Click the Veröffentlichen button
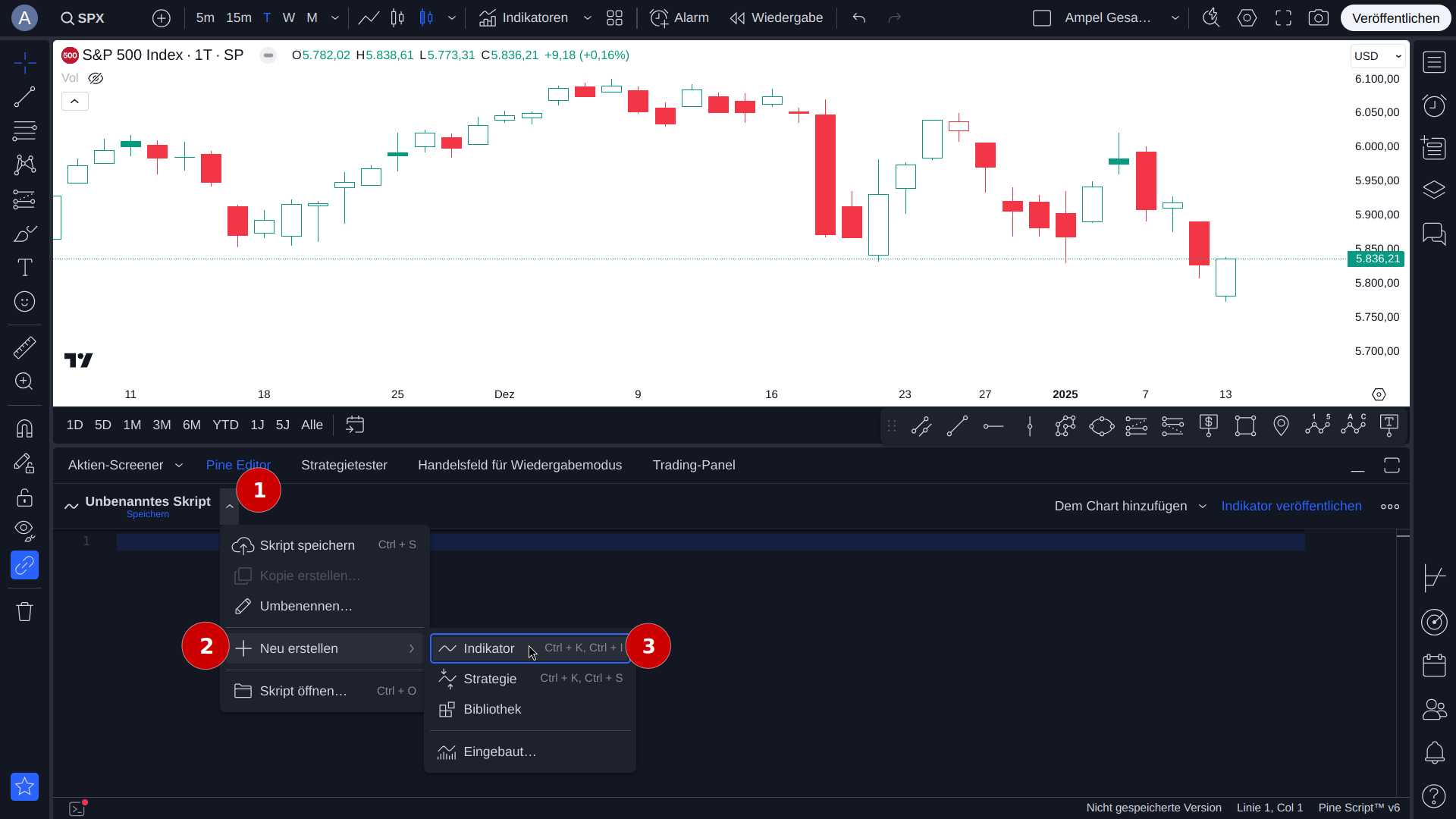 [x=1395, y=18]
